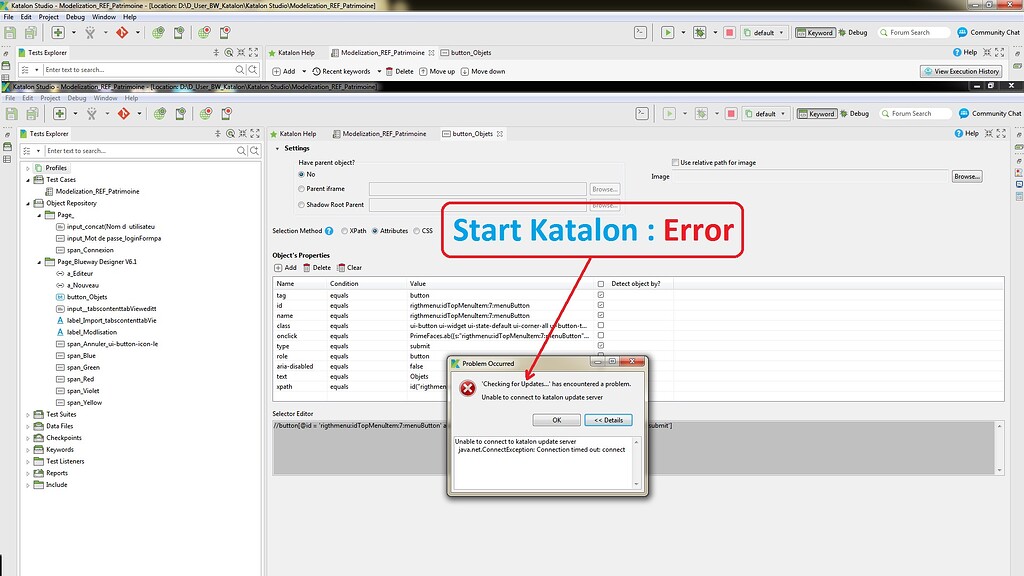This screenshot has width=1024, height=576.
Task: Click Save icon in background window toolbar
Action: click(10, 33)
